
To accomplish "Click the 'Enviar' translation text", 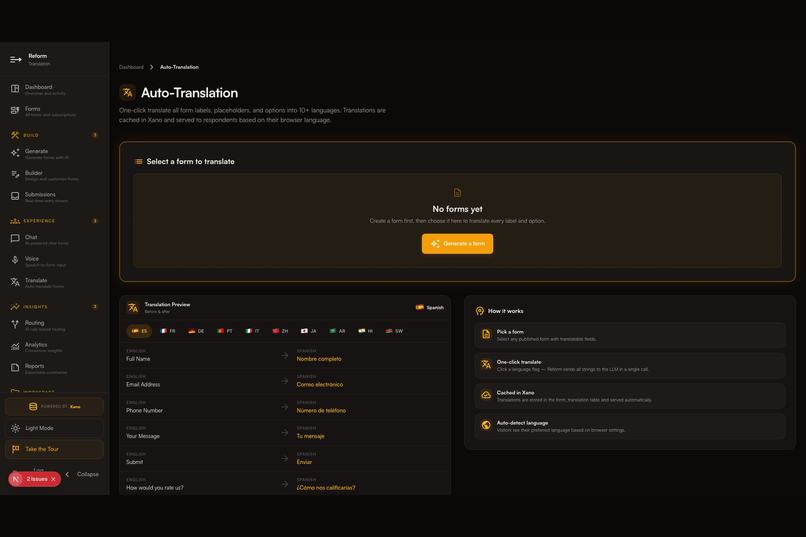I will (304, 462).
